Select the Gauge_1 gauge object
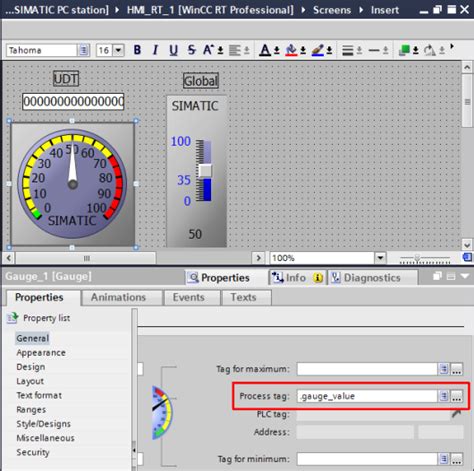 [x=72, y=184]
